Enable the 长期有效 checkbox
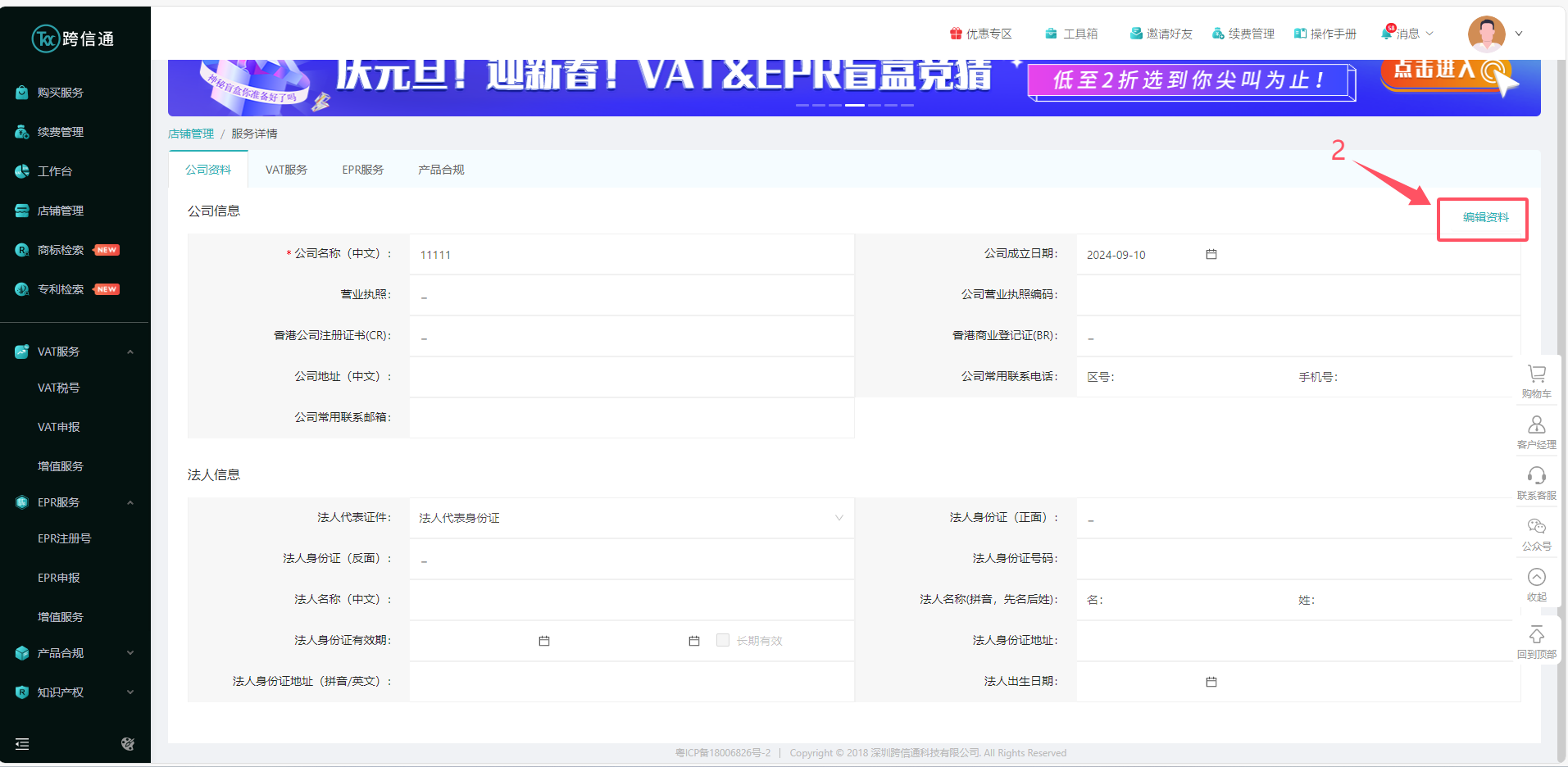Screen dimensions: 1568x767 click(722, 640)
